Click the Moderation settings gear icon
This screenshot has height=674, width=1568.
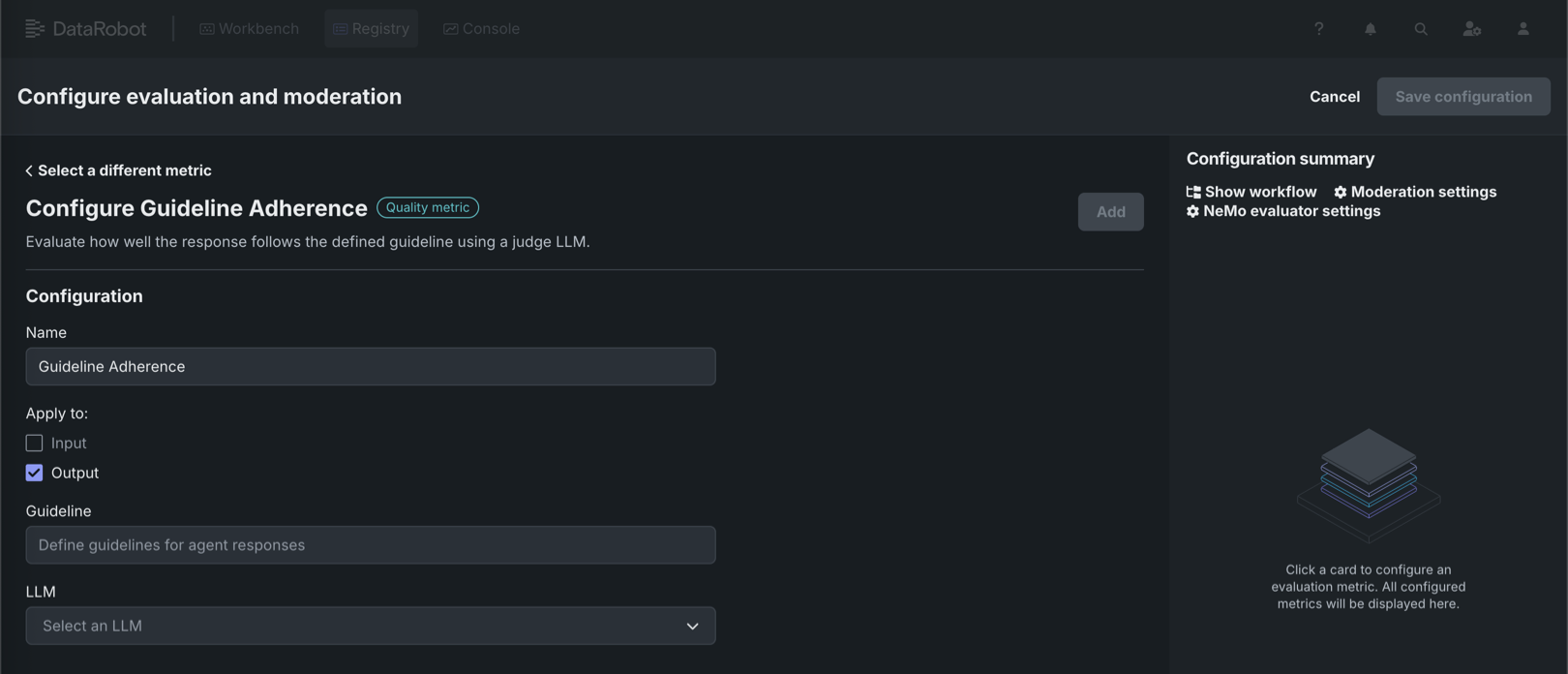[1341, 192]
